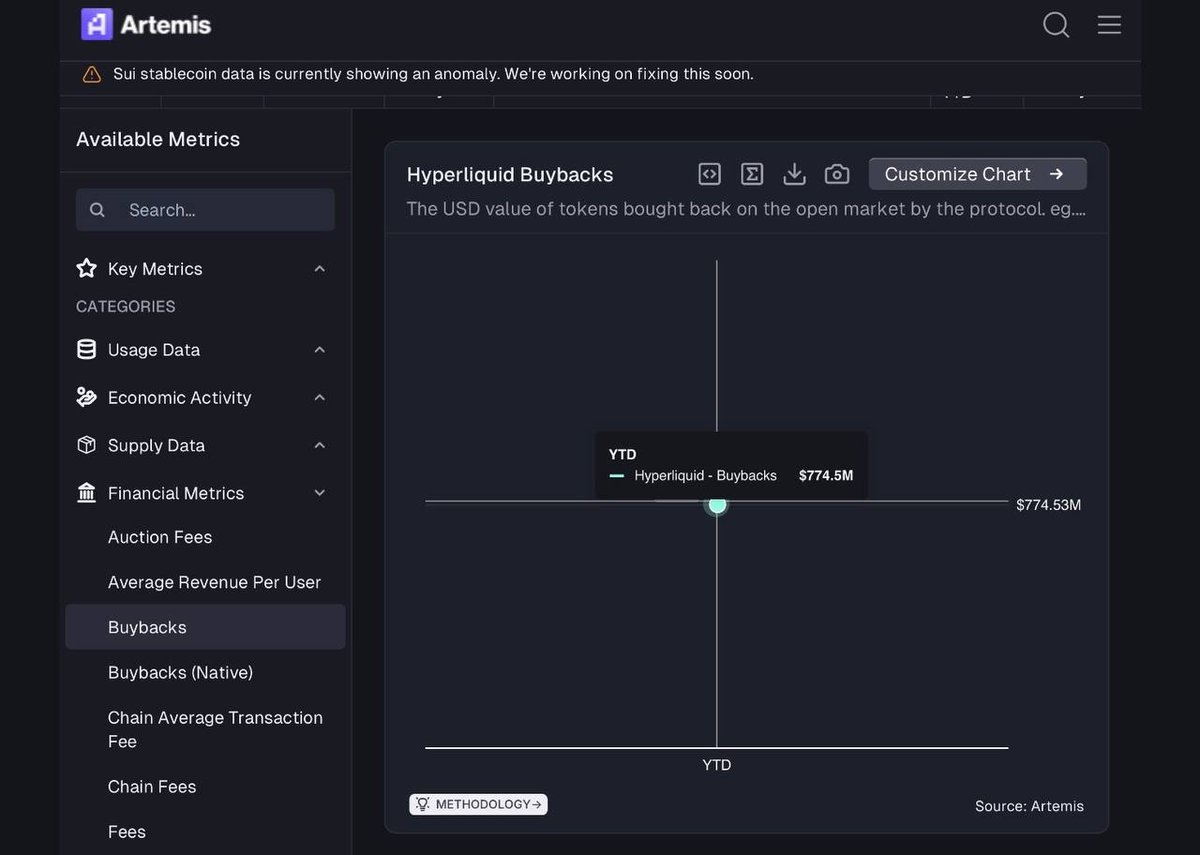Image resolution: width=1200 pixels, height=855 pixels.
Task: Click the $774.53M axis label
Action: click(1049, 505)
